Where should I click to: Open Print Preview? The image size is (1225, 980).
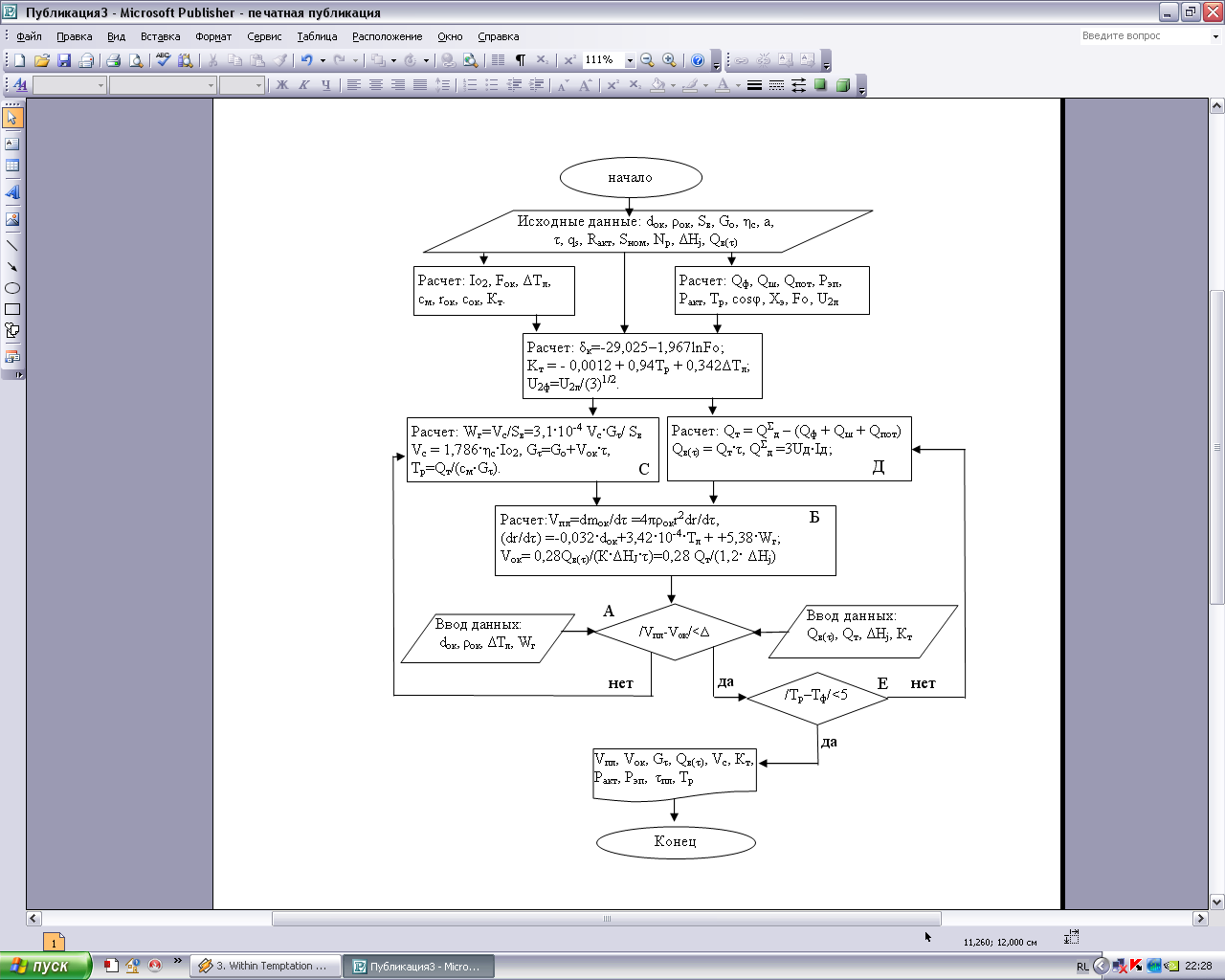click(136, 60)
